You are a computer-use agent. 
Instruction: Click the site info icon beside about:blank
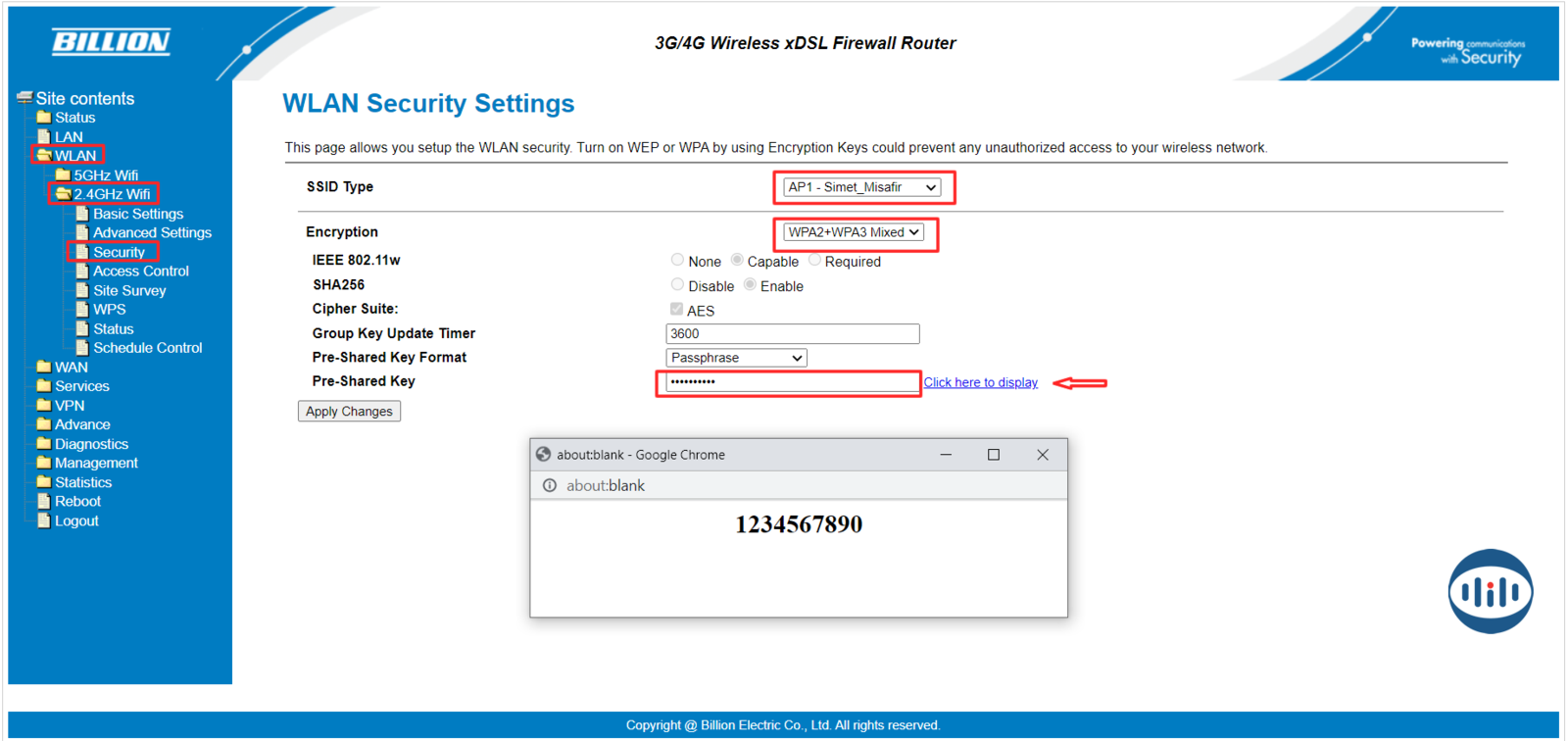click(550, 485)
